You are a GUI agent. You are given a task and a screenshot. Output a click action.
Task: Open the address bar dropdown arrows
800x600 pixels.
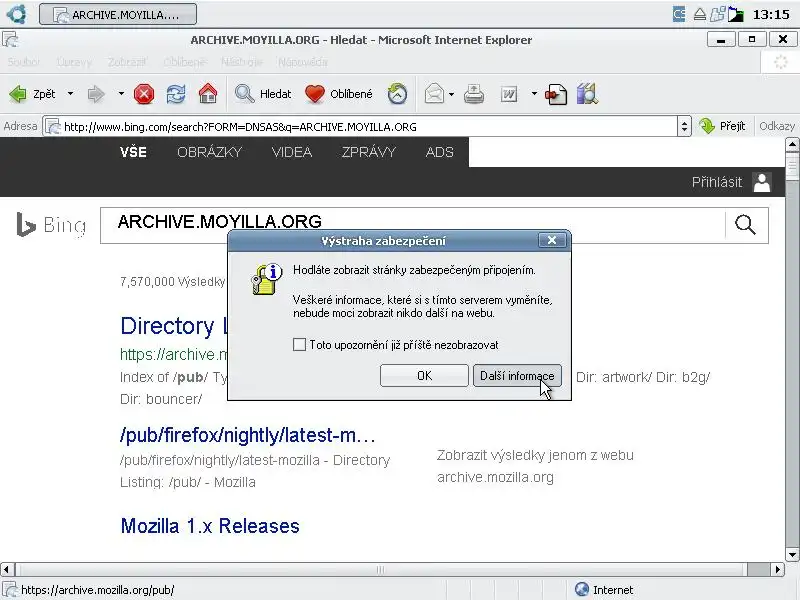[684, 126]
